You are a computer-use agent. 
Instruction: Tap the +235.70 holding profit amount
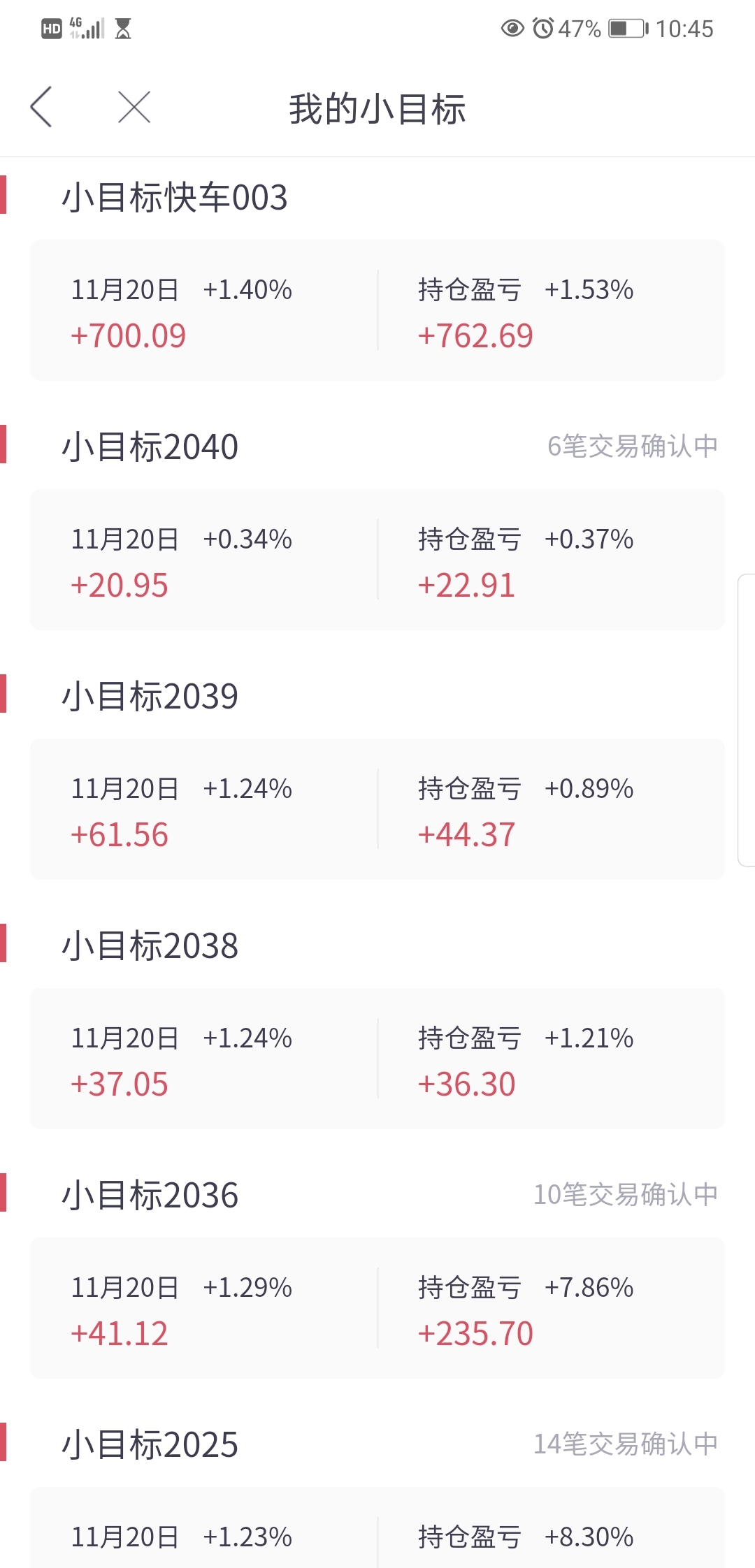point(475,1334)
